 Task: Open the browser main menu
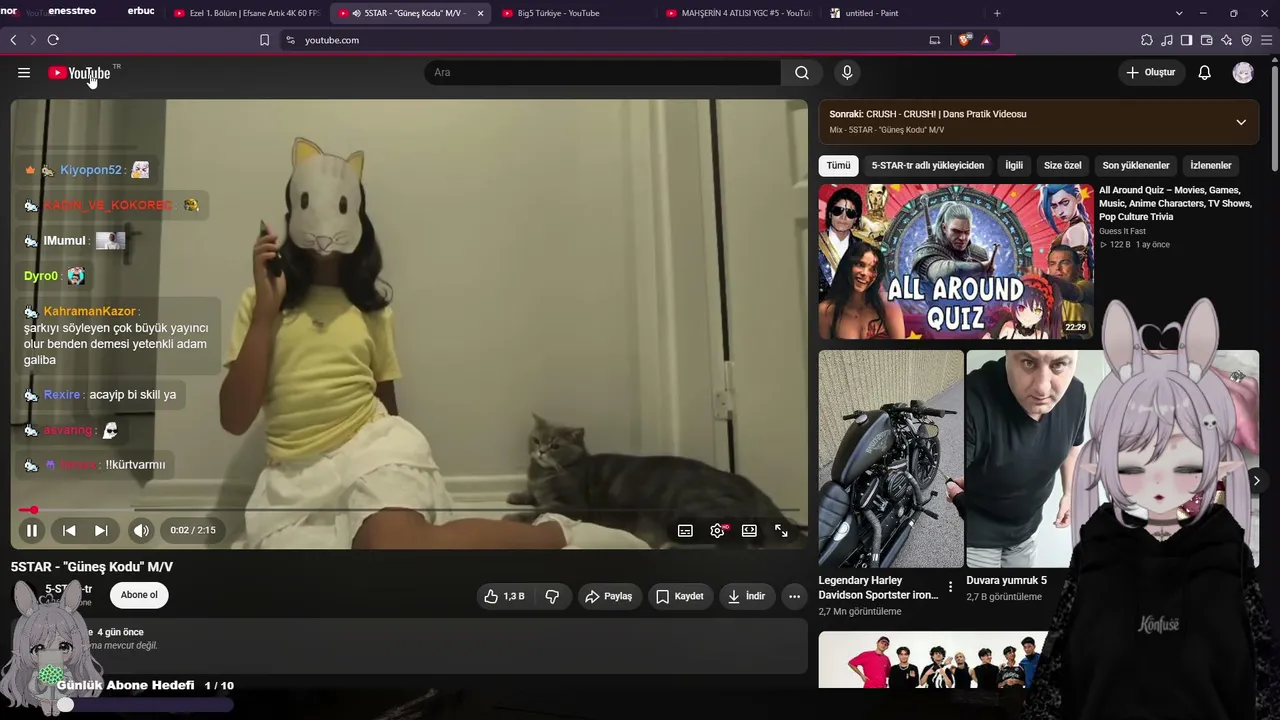(1266, 40)
